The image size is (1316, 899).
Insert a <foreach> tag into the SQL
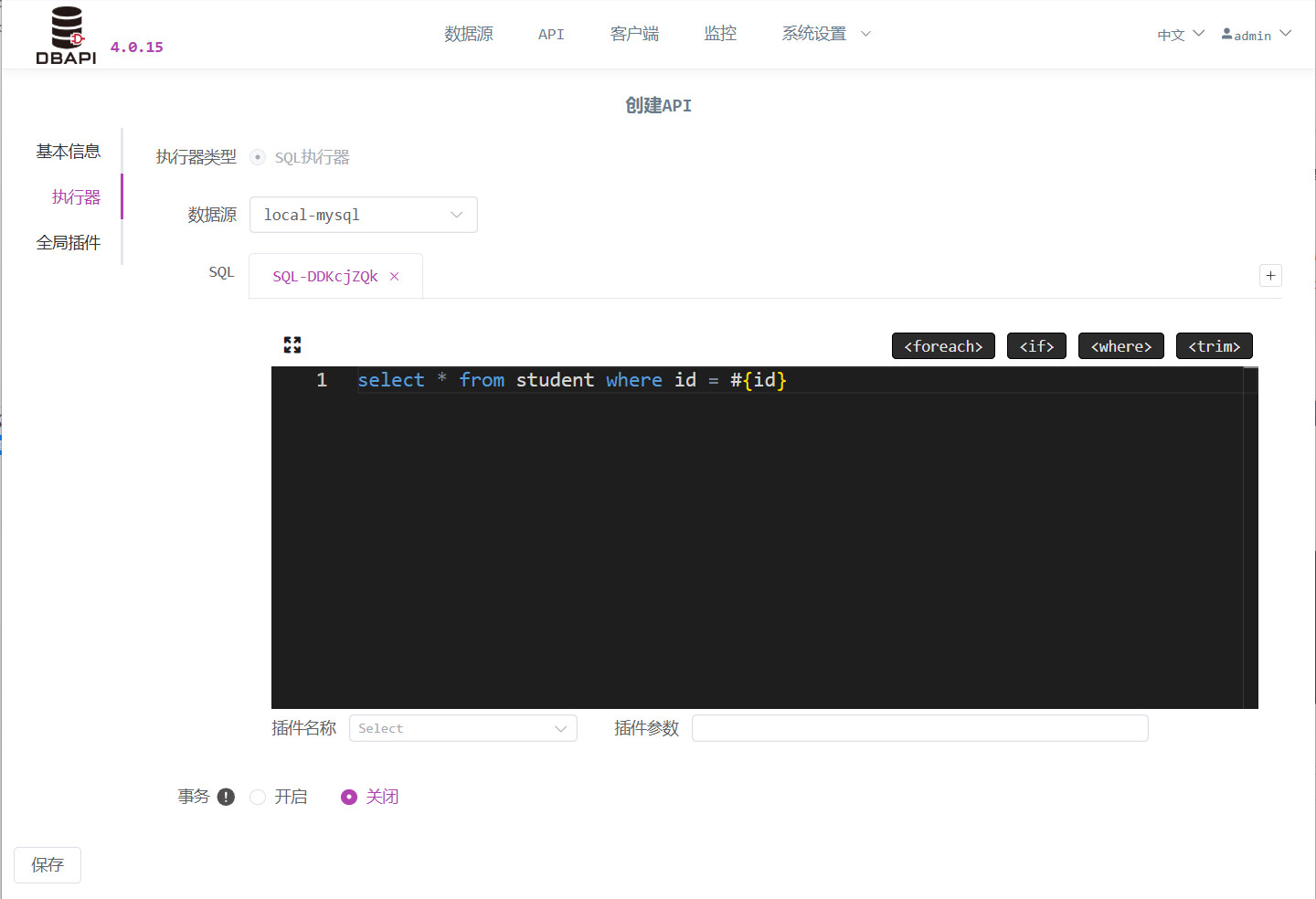(x=943, y=345)
